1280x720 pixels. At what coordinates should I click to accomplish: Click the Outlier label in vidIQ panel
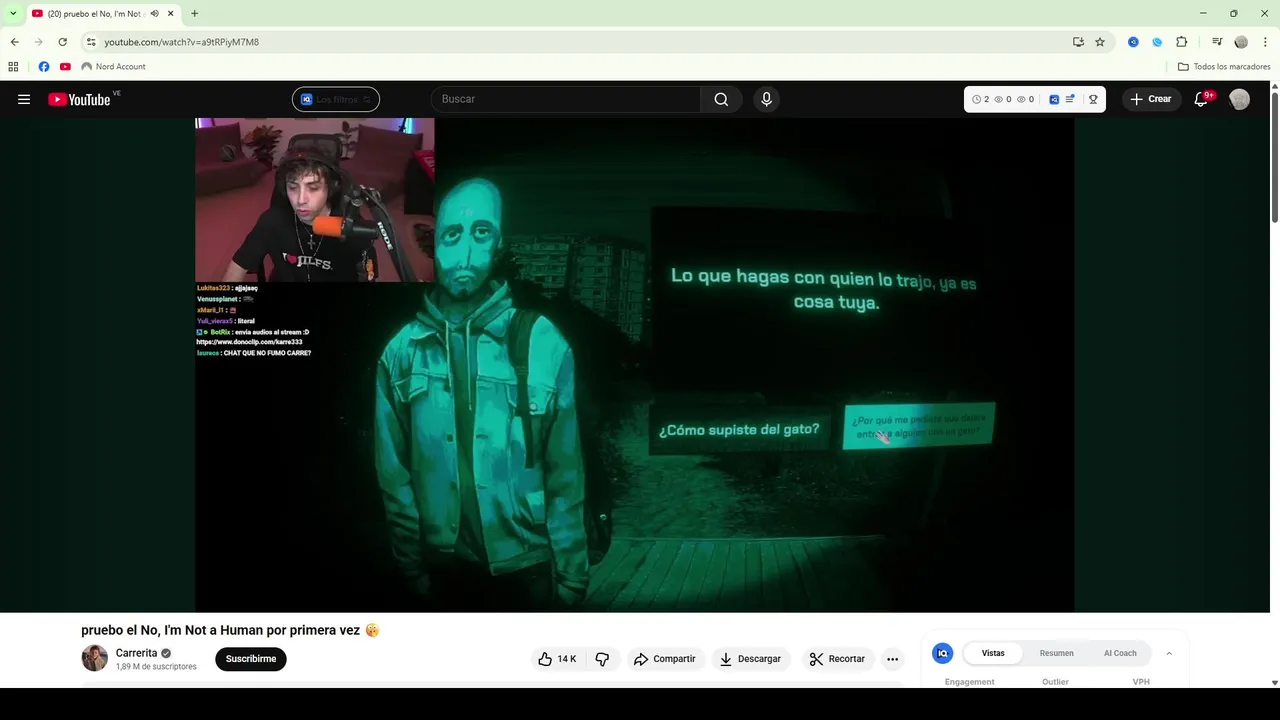[x=1055, y=682]
